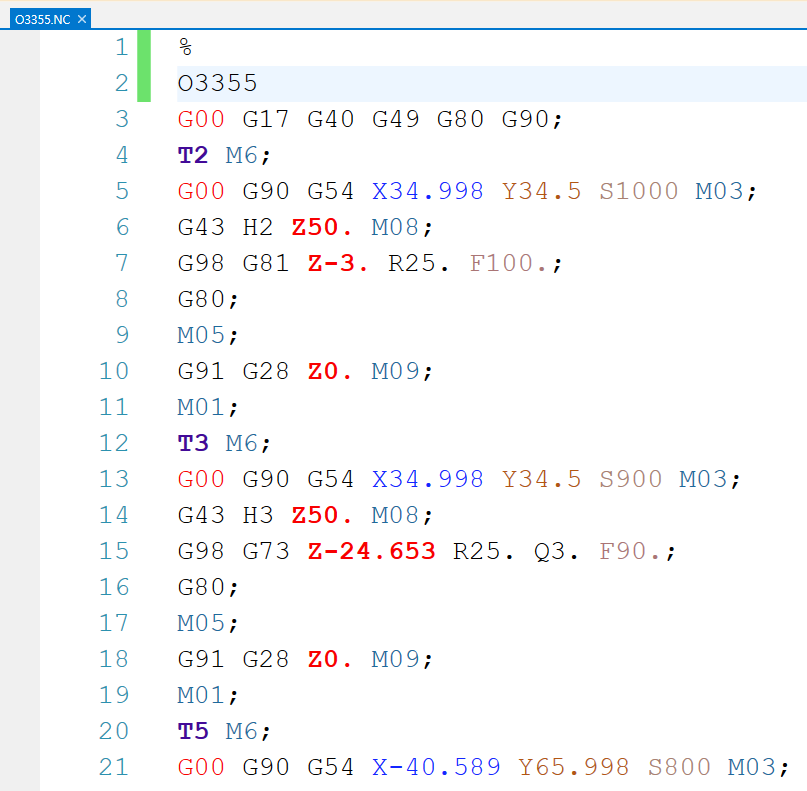Image resolution: width=807 pixels, height=791 pixels.
Task: Click the G73 peck drilling code
Action: point(266,552)
